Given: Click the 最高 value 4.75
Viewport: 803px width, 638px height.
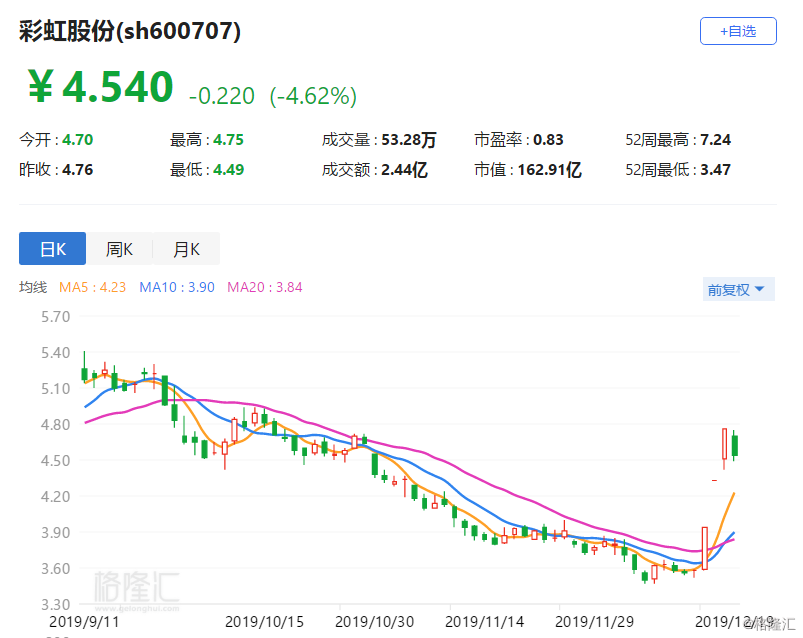Looking at the screenshot, I should tap(228, 140).
